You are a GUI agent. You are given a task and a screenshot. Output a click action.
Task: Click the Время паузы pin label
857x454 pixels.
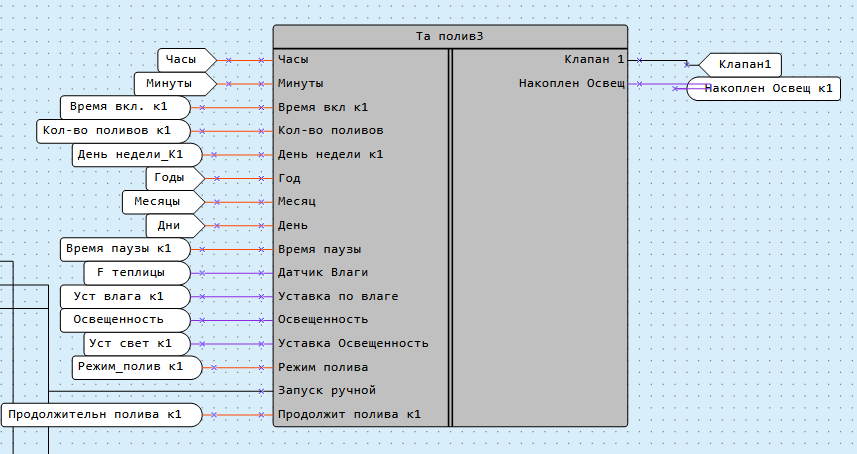pyautogui.click(x=320, y=250)
